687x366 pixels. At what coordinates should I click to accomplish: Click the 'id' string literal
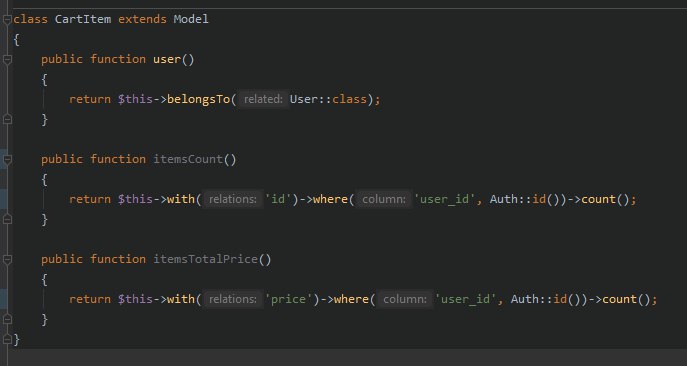tap(279, 199)
